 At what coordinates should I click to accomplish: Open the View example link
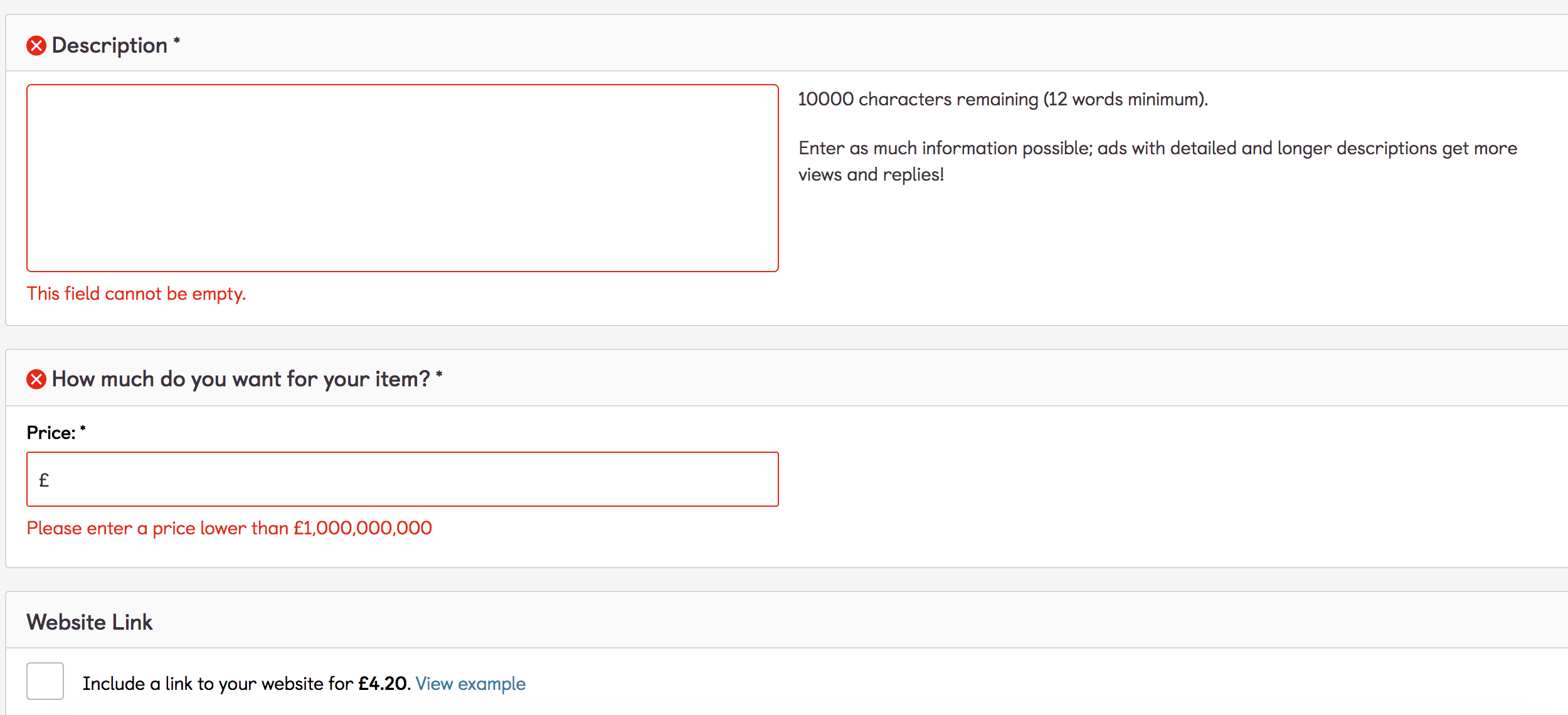click(470, 684)
